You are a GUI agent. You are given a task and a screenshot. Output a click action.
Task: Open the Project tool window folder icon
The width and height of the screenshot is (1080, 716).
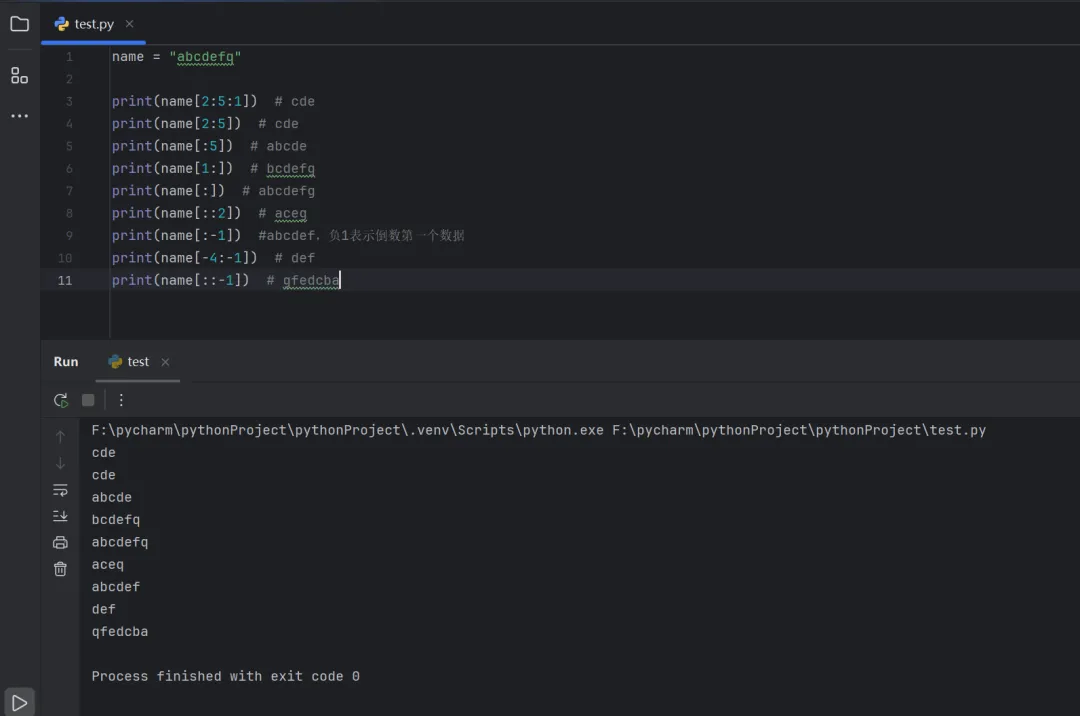coord(19,23)
